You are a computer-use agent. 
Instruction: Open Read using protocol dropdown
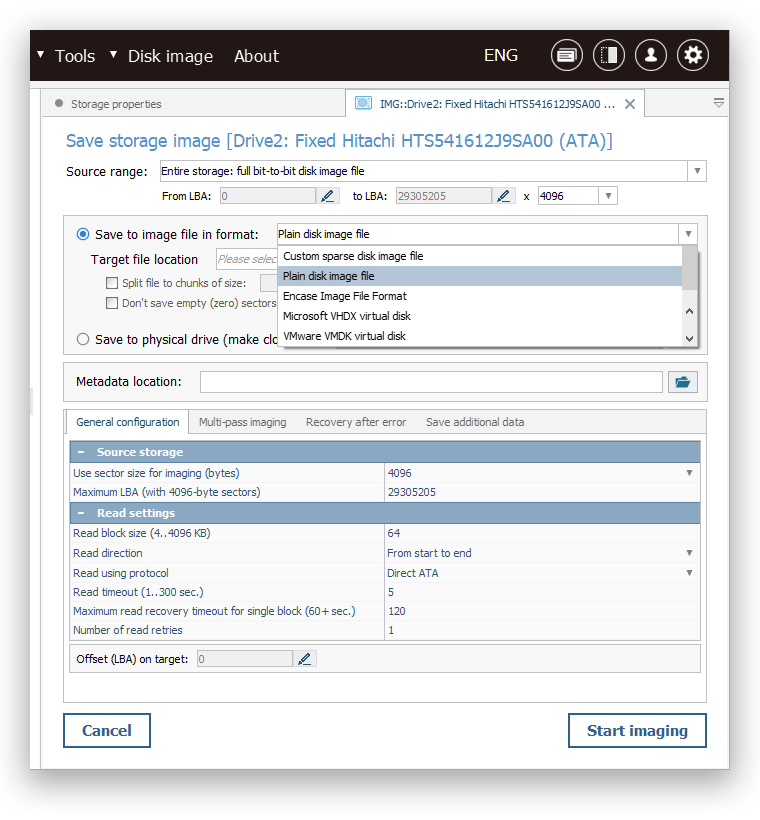(x=689, y=573)
